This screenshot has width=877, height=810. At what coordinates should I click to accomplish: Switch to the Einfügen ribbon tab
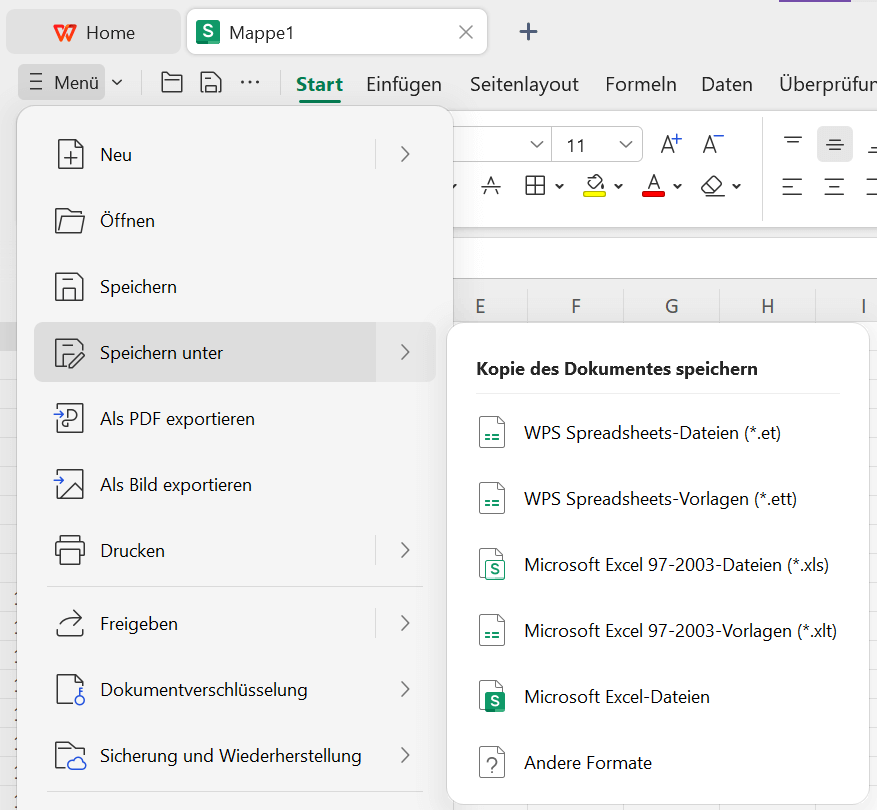(x=404, y=84)
